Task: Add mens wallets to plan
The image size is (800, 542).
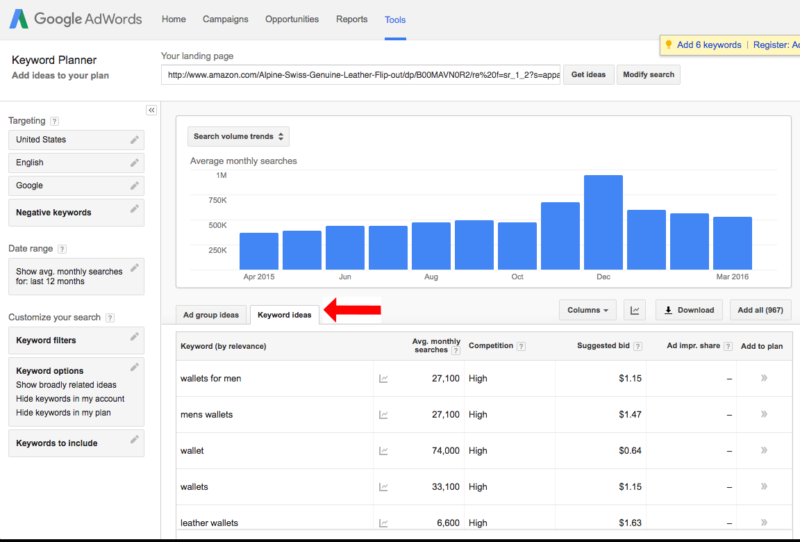Action: pos(764,414)
